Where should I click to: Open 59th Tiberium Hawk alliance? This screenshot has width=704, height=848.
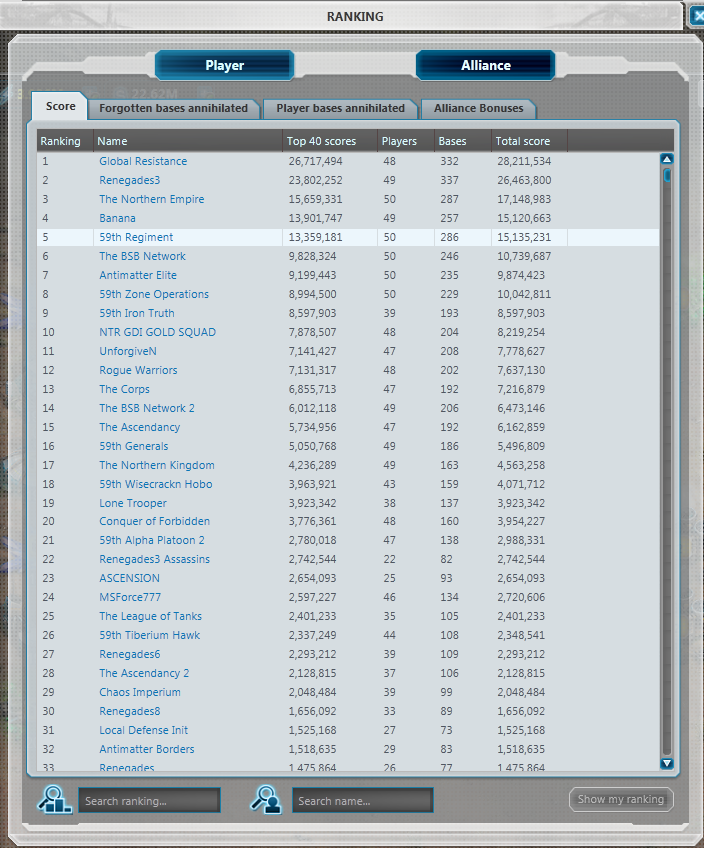tap(150, 635)
